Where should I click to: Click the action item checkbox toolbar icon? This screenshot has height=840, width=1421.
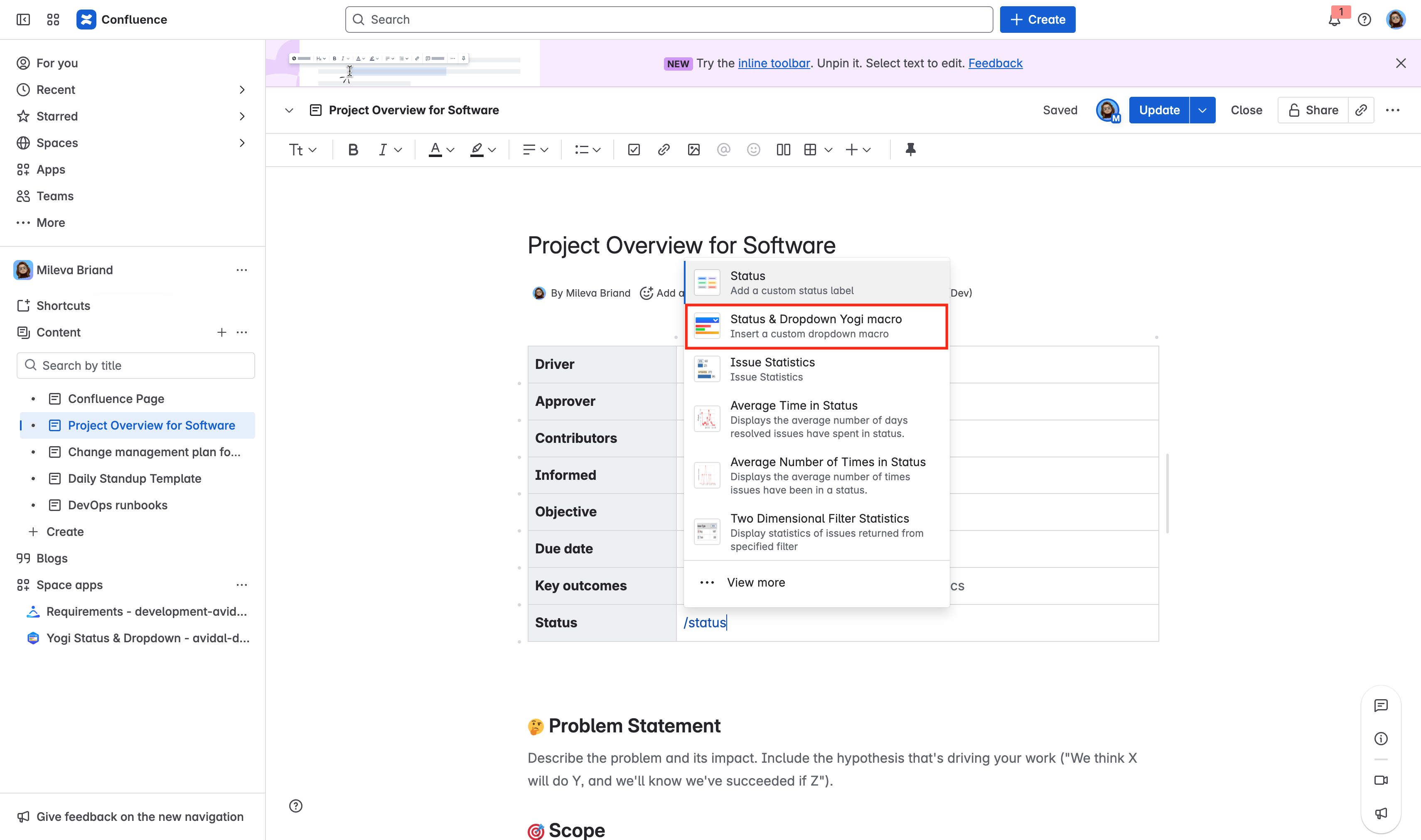pos(634,150)
